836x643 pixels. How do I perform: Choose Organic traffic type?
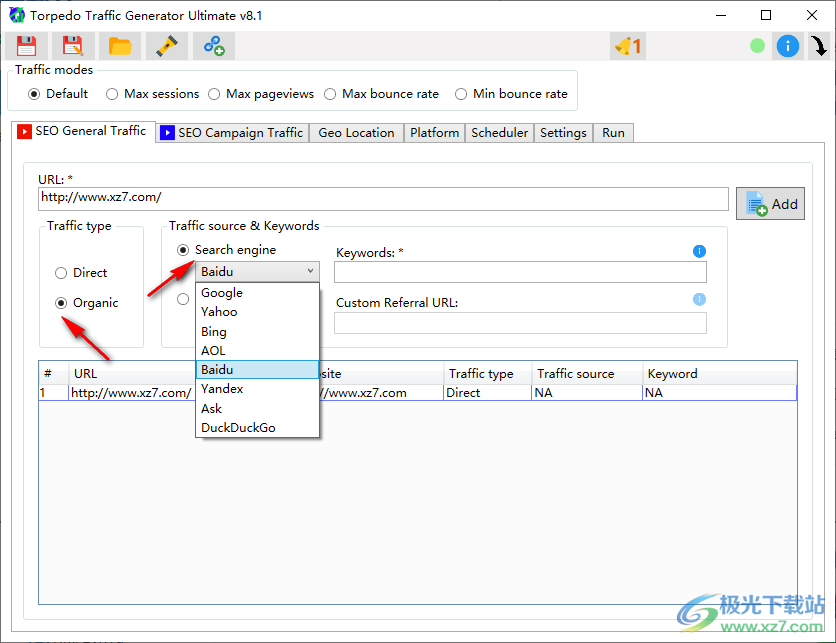(x=86, y=303)
